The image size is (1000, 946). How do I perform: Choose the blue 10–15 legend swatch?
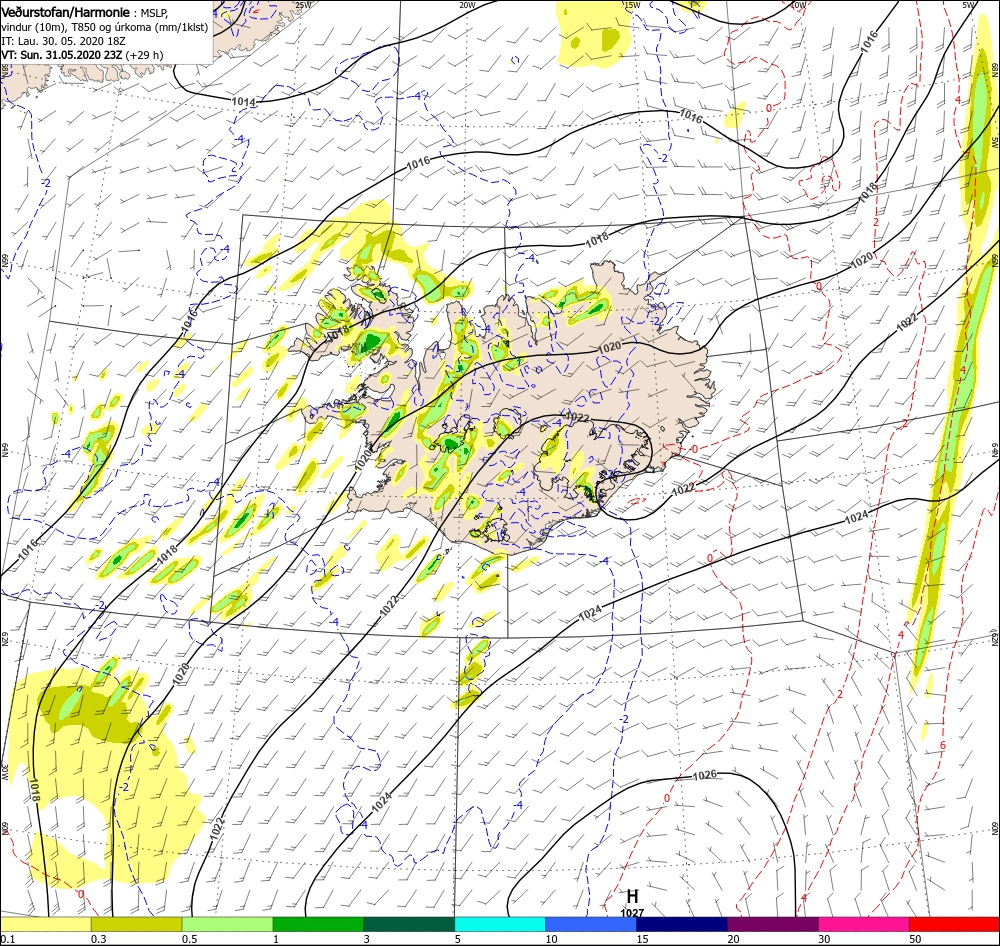pyautogui.click(x=591, y=924)
